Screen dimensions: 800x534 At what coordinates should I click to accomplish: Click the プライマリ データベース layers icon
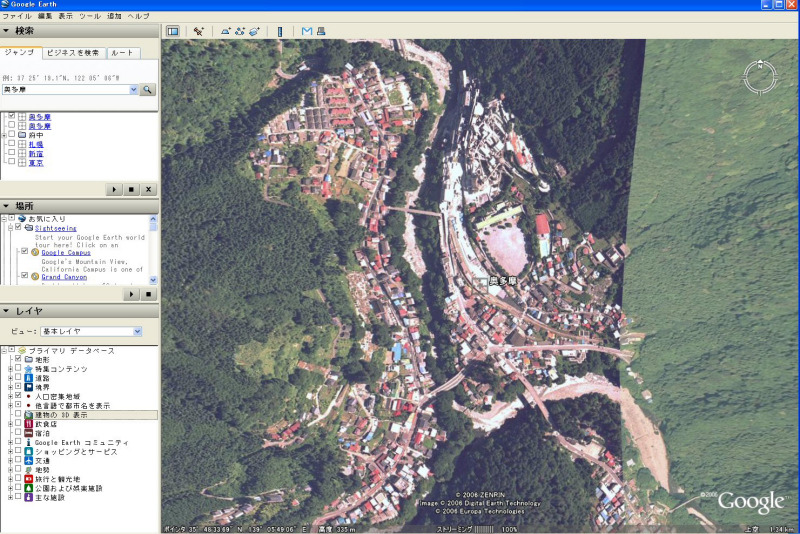coord(22,350)
